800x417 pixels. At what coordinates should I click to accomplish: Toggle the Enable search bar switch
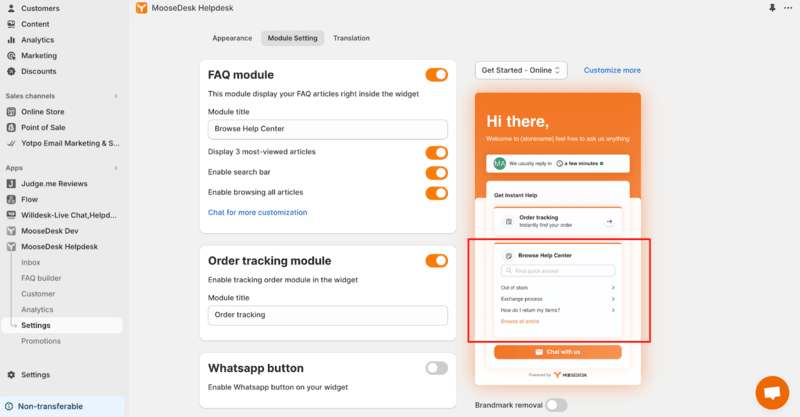(x=437, y=173)
